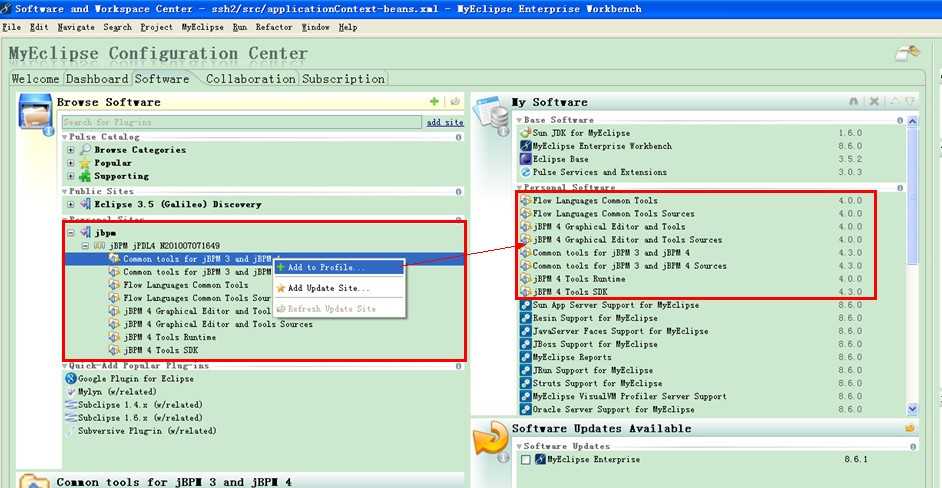
Task: Select Subversive Plug-in (w/related)
Action: tap(147, 431)
